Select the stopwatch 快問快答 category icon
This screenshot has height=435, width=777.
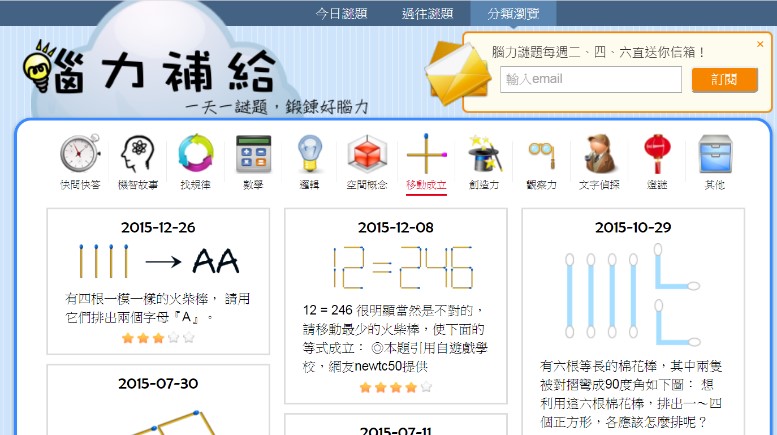coord(79,156)
